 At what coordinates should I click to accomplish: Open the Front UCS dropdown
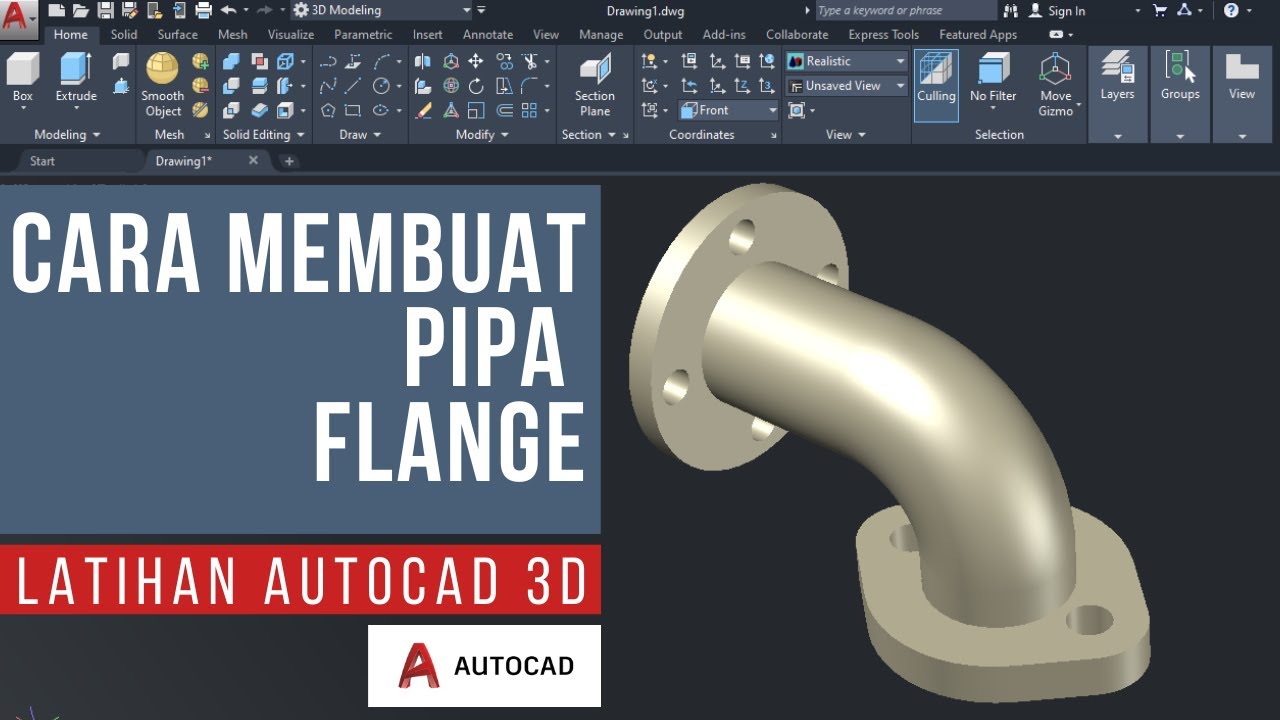pyautogui.click(x=729, y=110)
